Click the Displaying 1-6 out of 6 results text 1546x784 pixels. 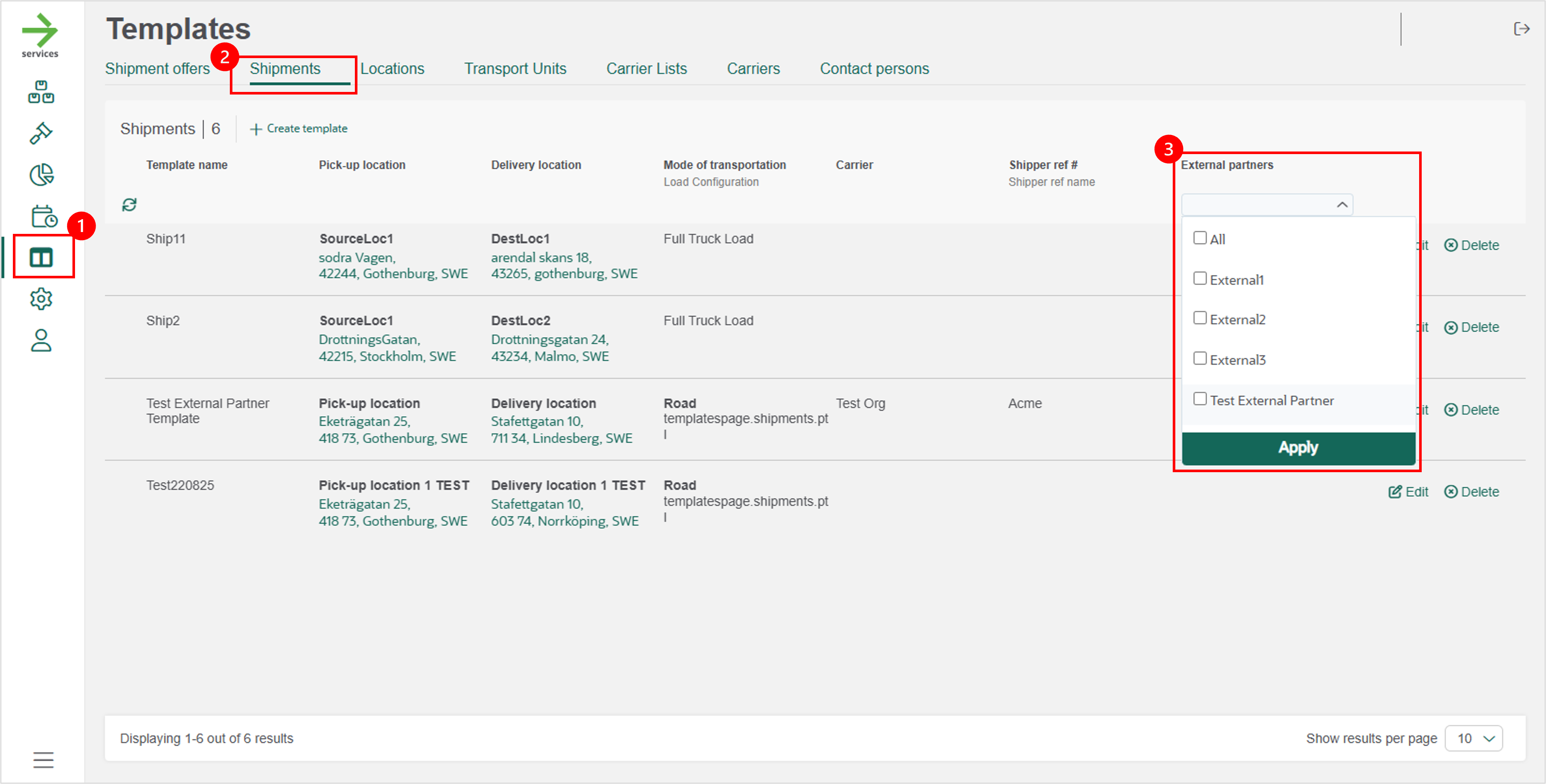(206, 738)
